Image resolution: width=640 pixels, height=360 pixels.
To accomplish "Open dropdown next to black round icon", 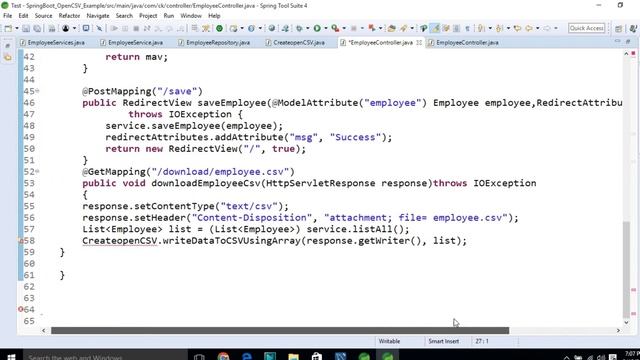I will (74, 28).
